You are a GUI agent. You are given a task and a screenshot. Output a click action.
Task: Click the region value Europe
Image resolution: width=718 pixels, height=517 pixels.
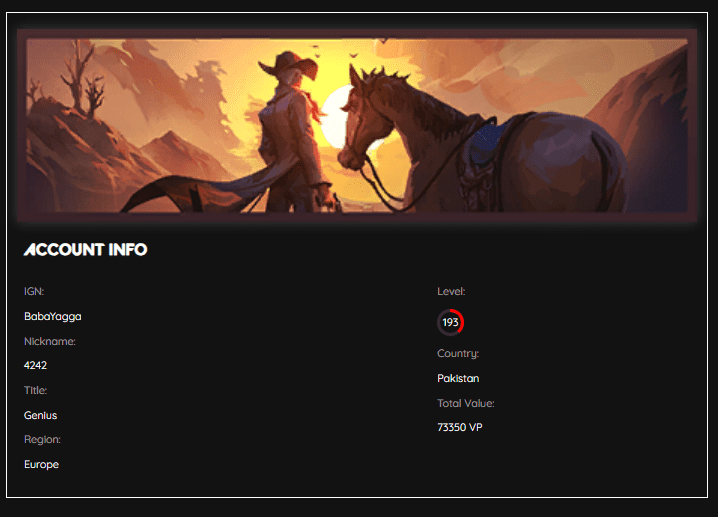coord(41,464)
